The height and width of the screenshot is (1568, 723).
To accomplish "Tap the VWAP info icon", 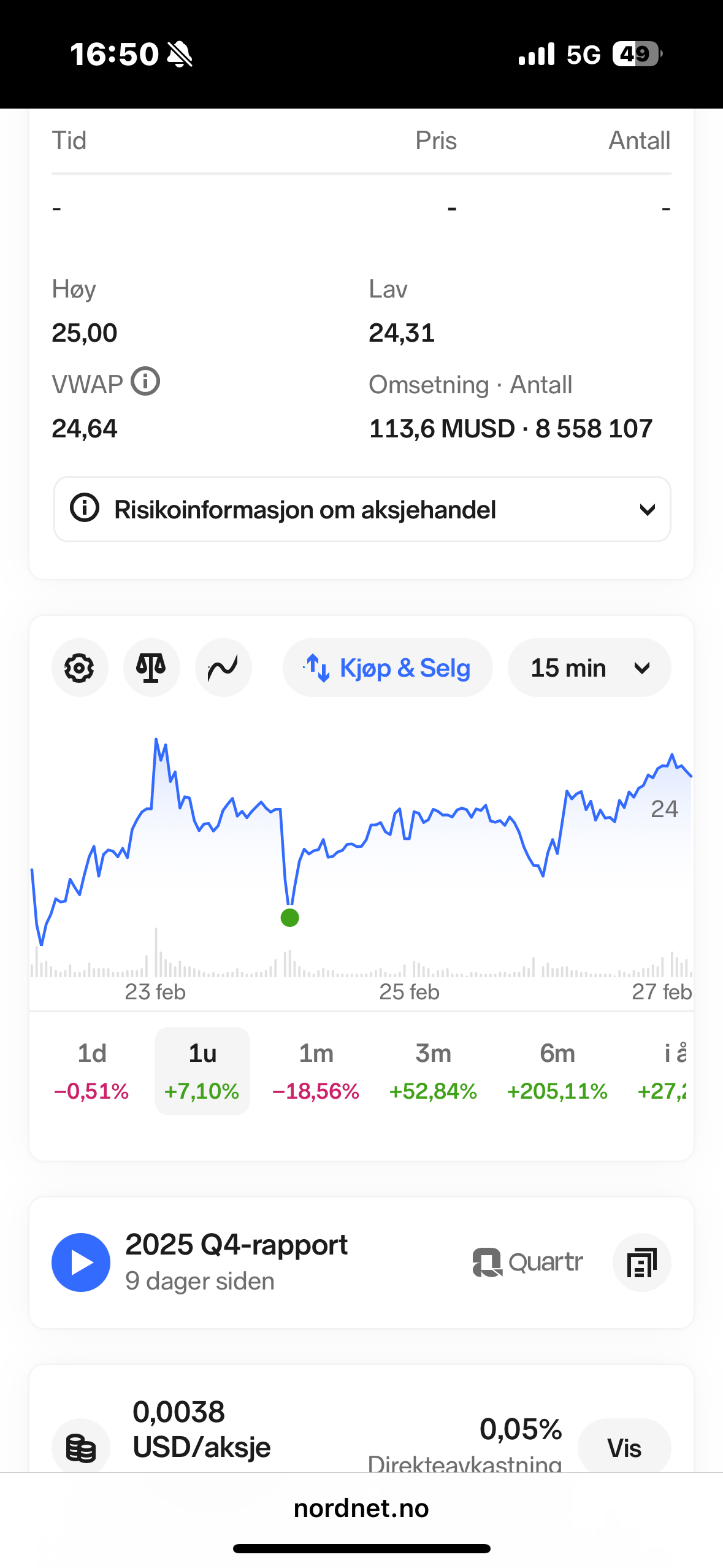I will coord(146,382).
